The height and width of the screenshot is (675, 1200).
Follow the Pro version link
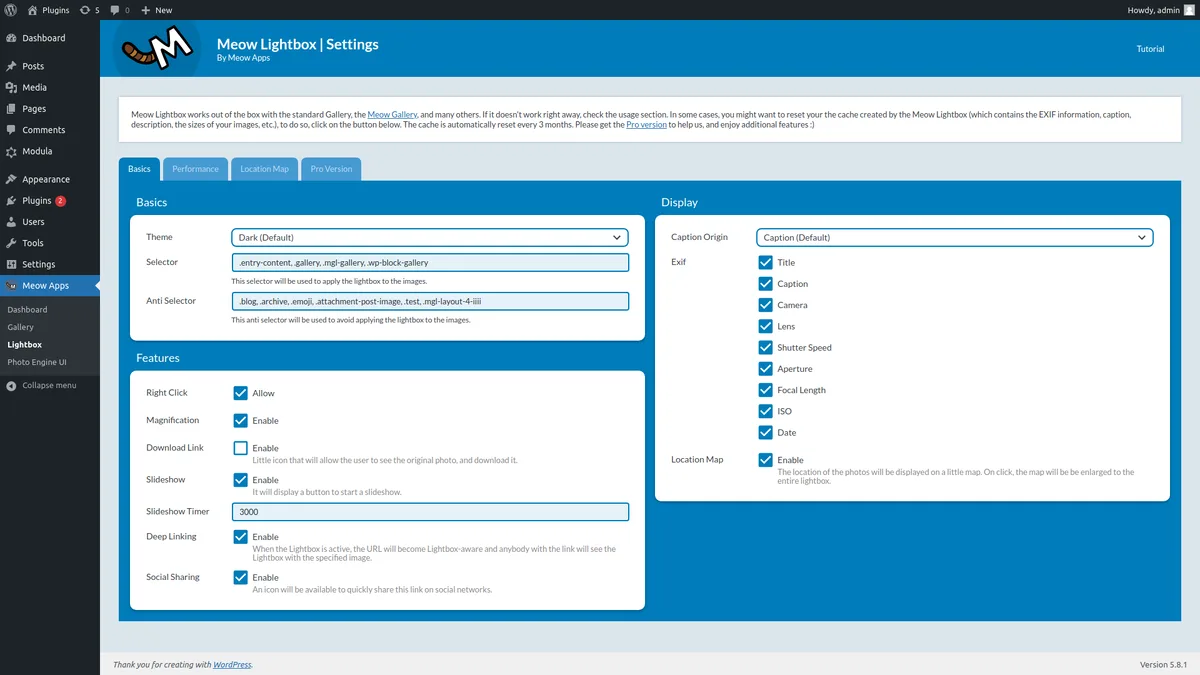646,125
